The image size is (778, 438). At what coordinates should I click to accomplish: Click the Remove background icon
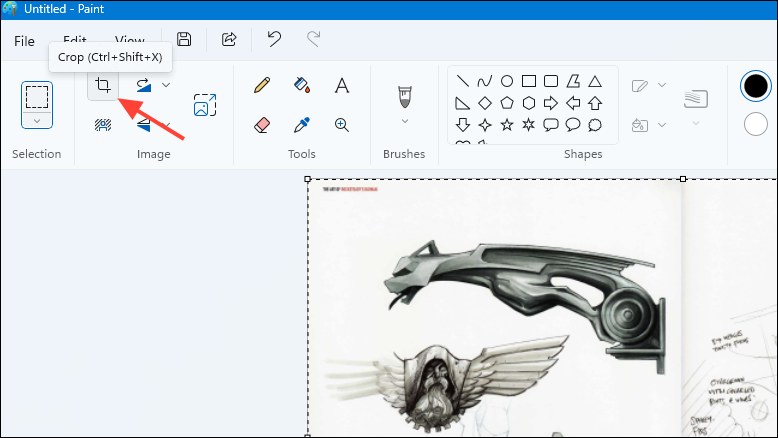[x=103, y=125]
